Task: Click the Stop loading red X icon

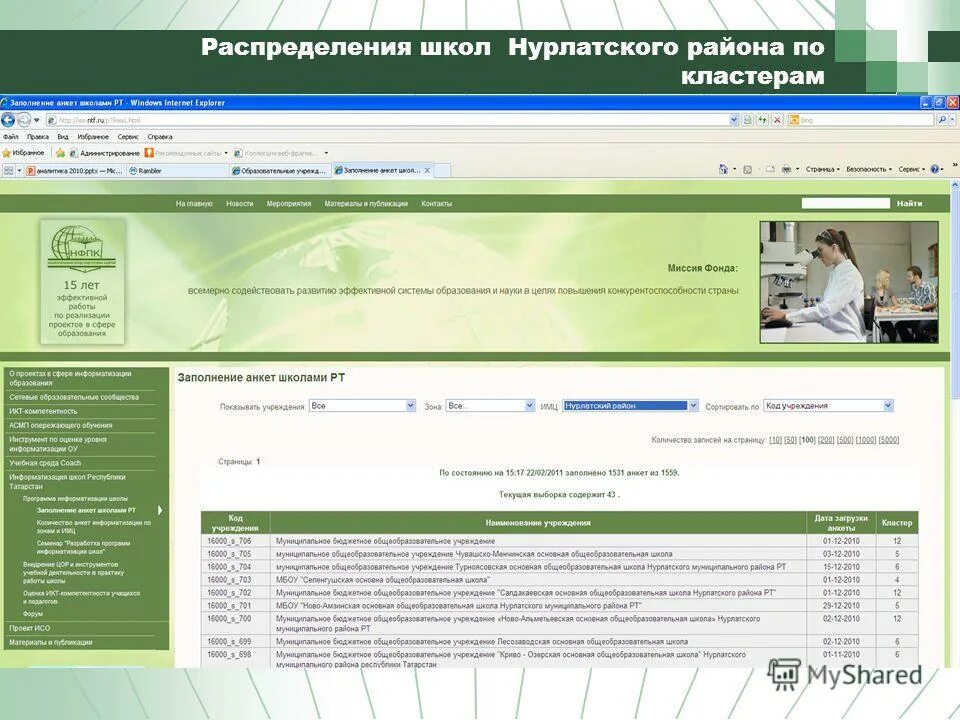Action: tap(778, 120)
